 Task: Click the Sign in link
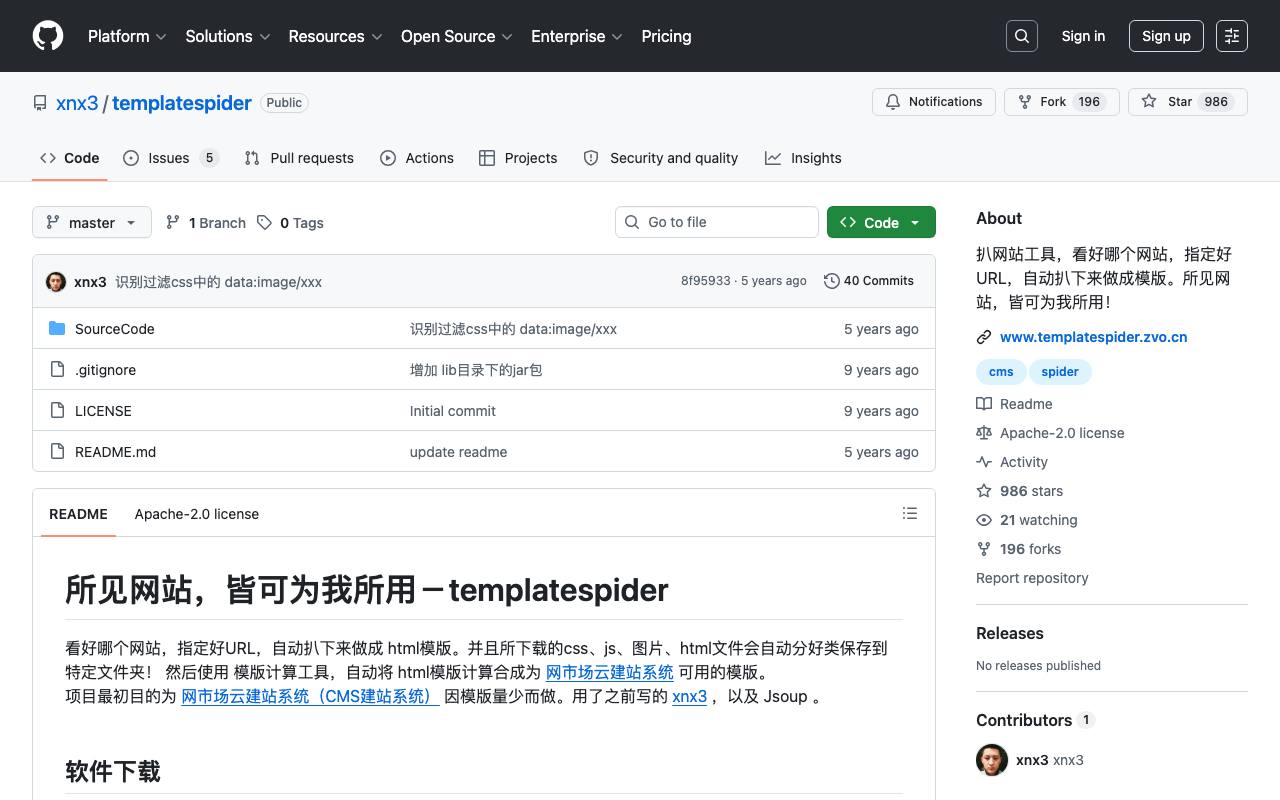coord(1083,36)
